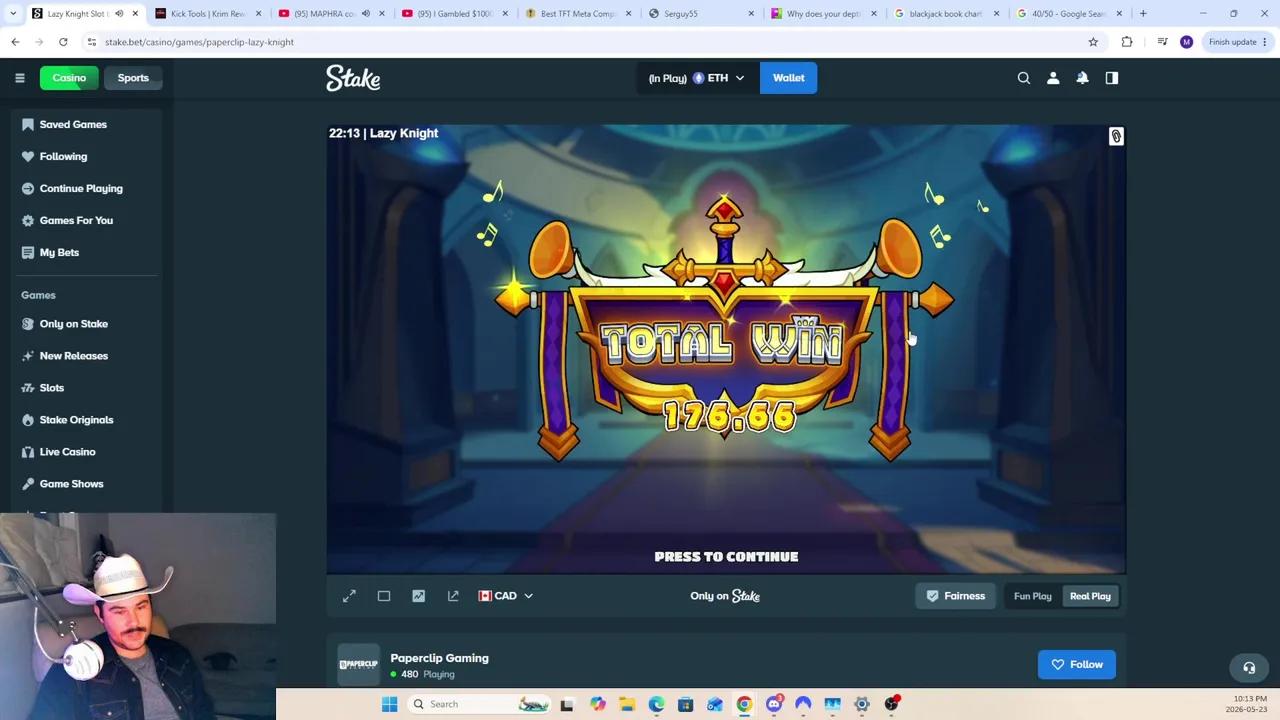Open Chrome extensions puzzle icon
The height and width of the screenshot is (720, 1280).
pos(1127,42)
